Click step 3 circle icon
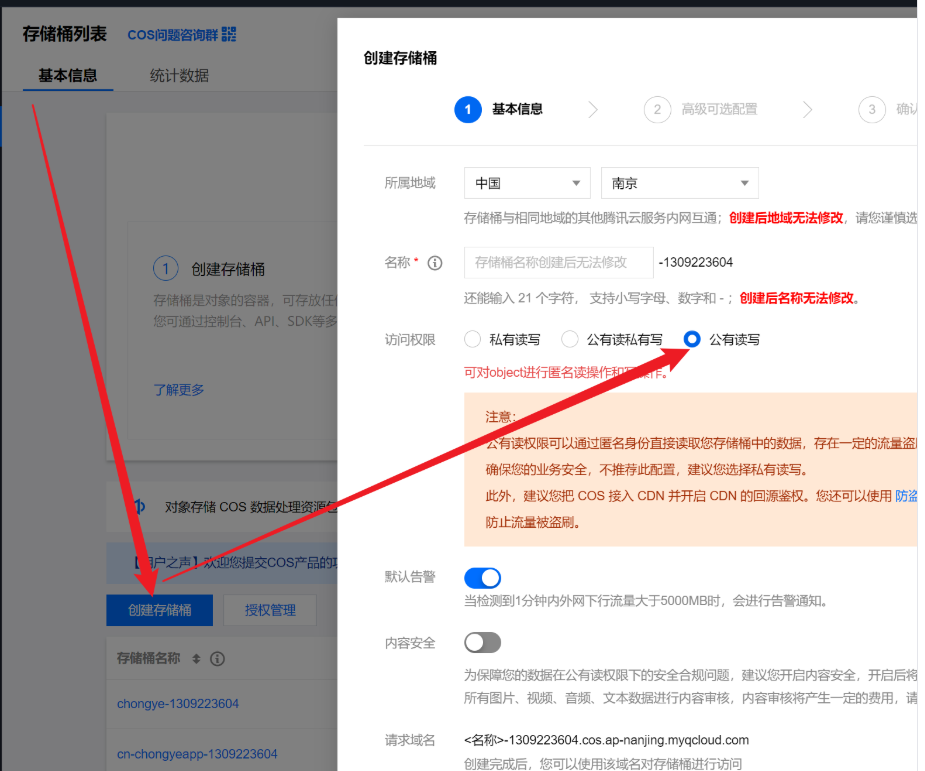Image resolution: width=925 pixels, height=771 pixels. tap(872, 110)
